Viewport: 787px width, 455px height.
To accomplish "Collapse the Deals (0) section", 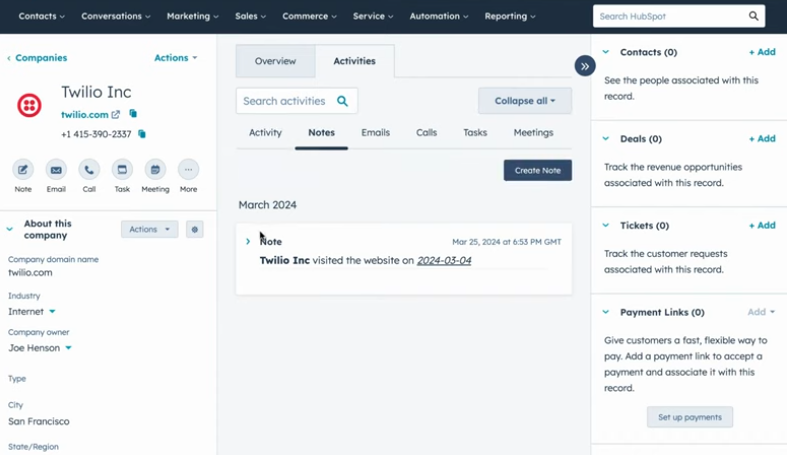I will coord(606,139).
